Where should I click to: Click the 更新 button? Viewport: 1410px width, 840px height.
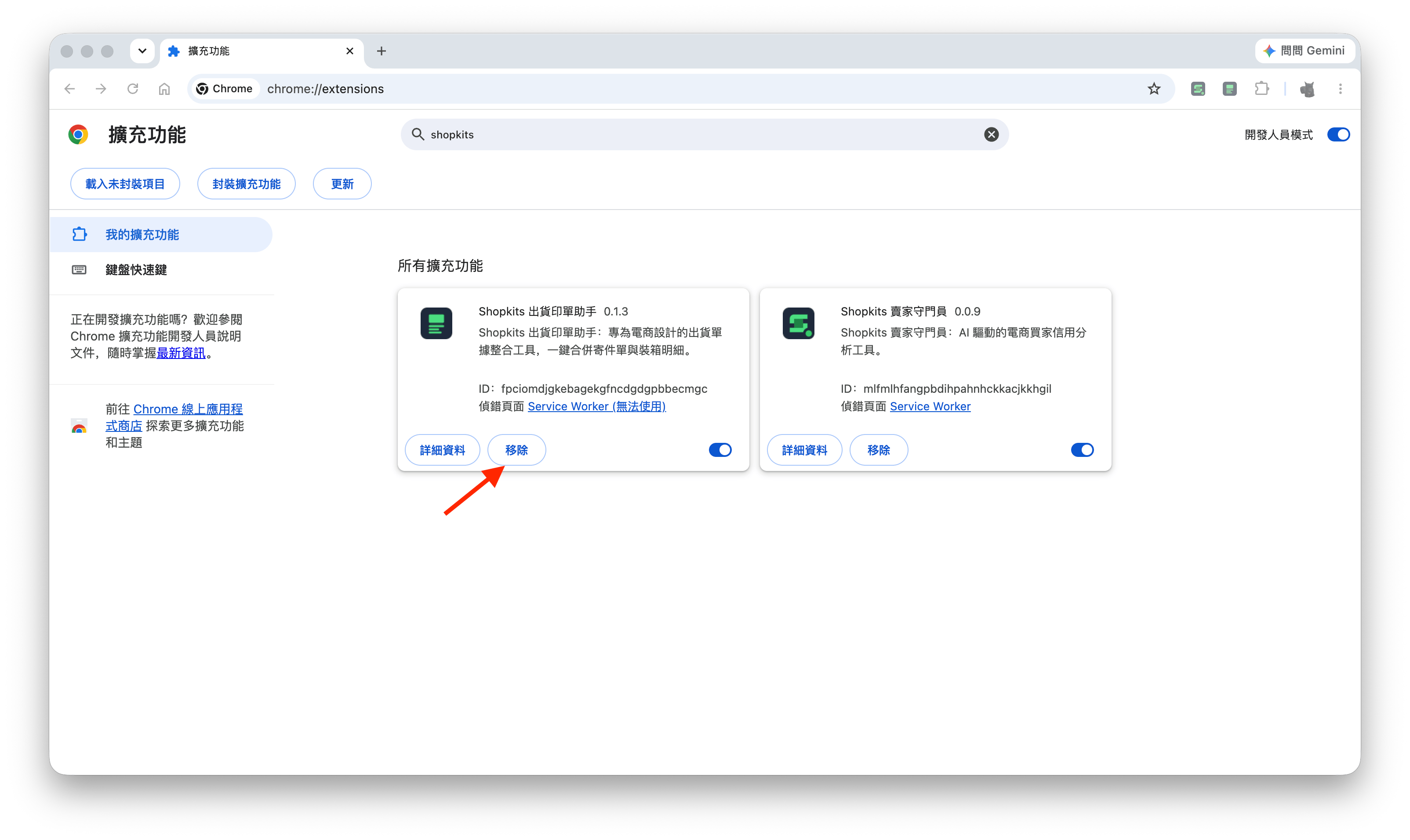click(x=342, y=184)
